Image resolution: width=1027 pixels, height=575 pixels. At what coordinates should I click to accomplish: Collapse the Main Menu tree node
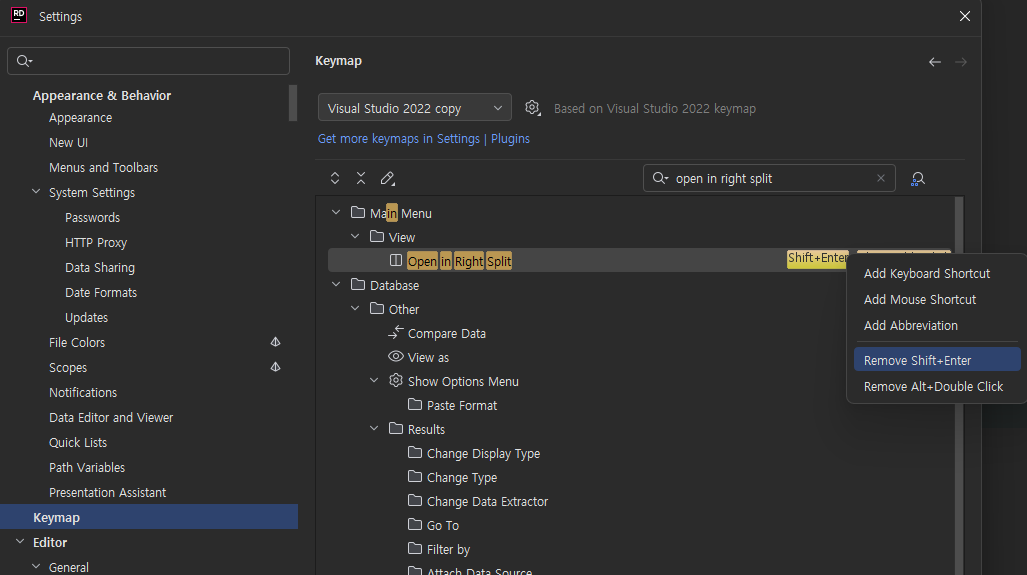point(336,212)
